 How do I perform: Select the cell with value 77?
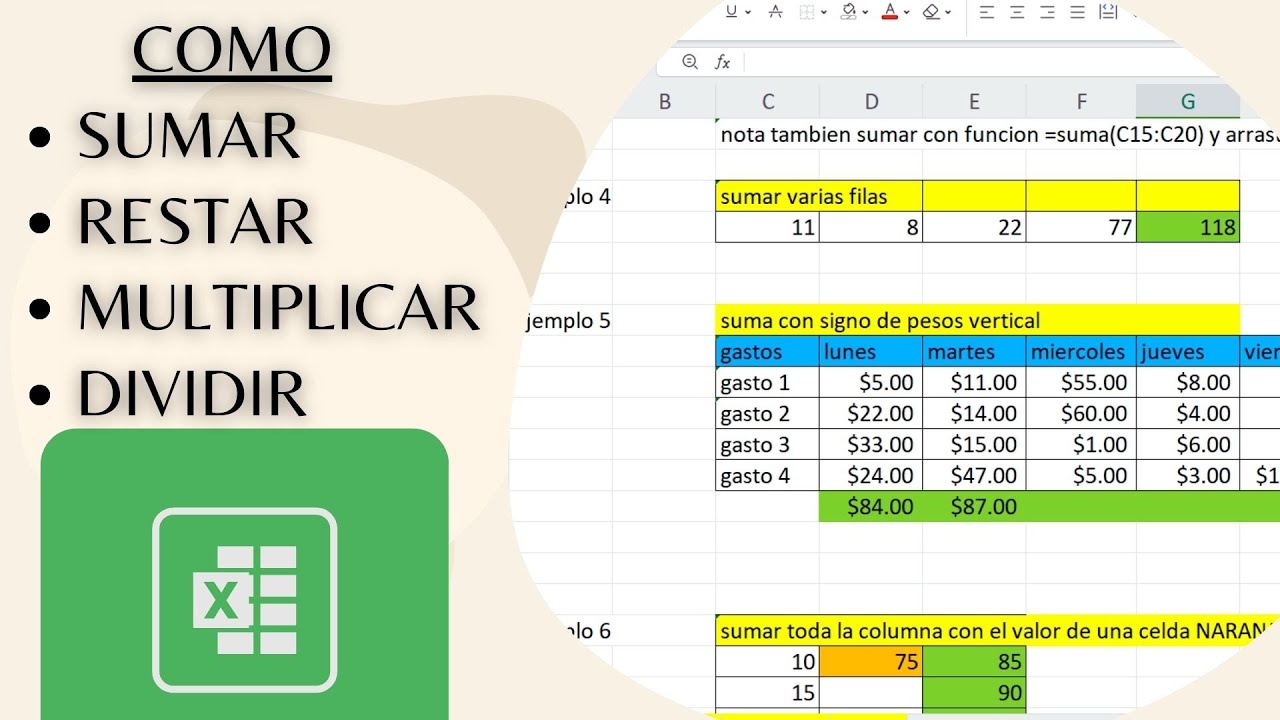point(1081,227)
